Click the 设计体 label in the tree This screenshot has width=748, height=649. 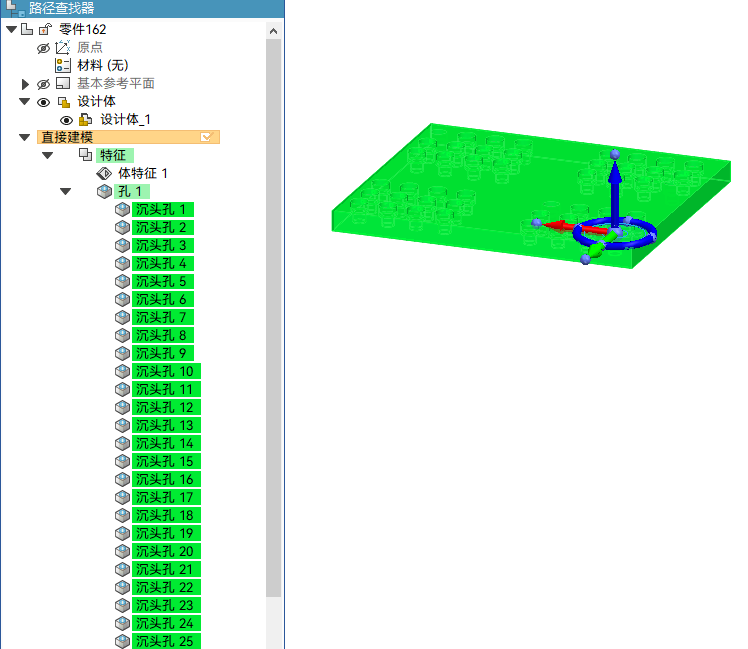96,102
